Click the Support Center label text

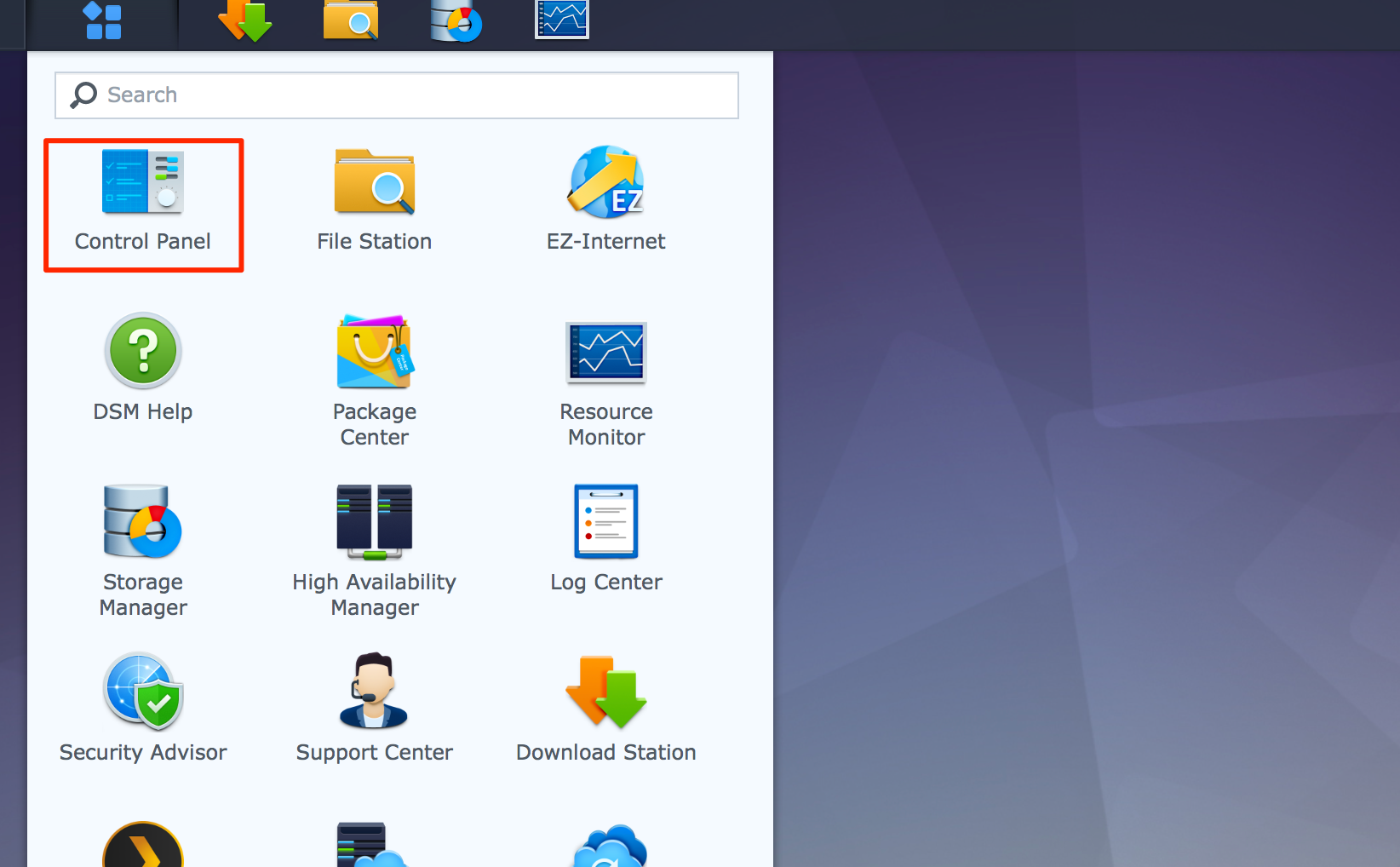(x=375, y=752)
